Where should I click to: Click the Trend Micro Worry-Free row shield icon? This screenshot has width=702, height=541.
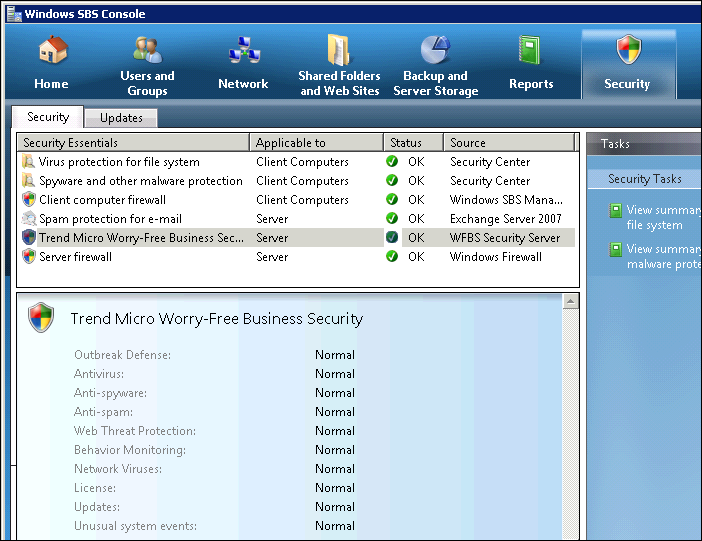coord(29,237)
